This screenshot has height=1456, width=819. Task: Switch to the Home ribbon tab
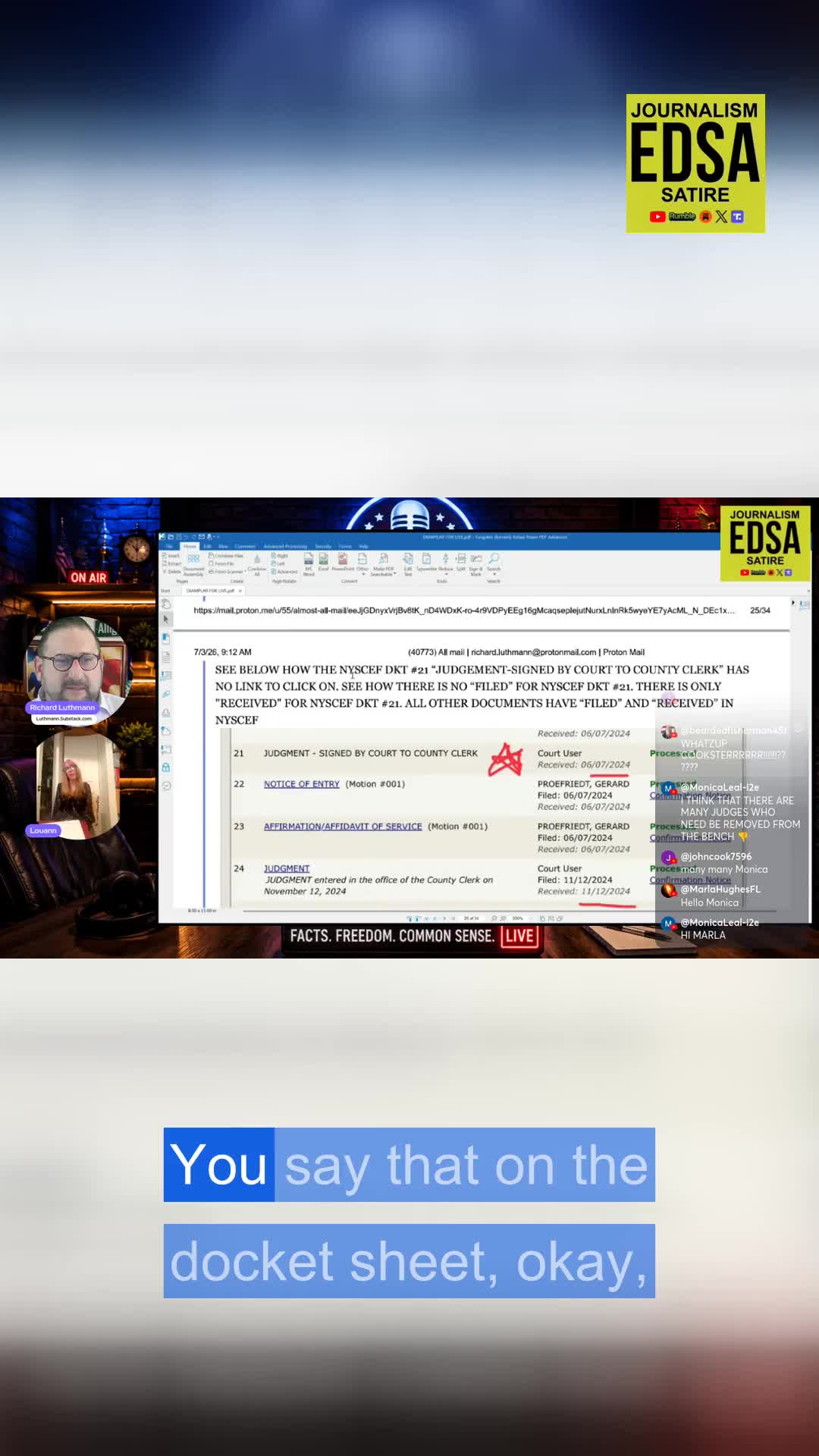190,546
